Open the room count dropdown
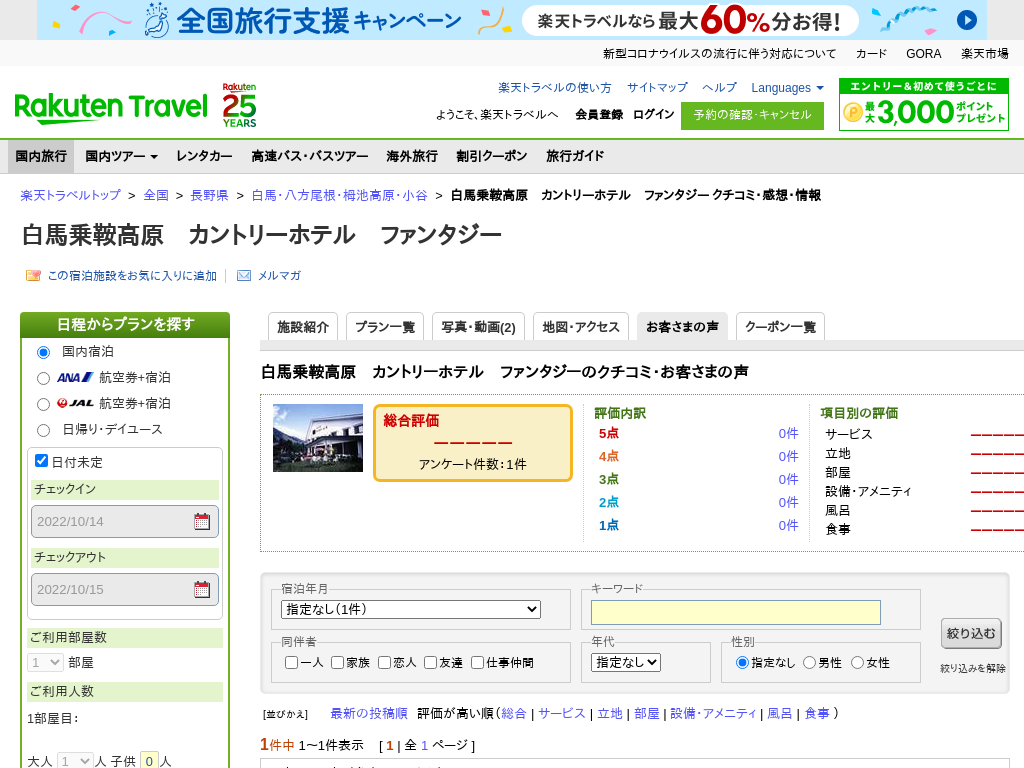 [45, 662]
